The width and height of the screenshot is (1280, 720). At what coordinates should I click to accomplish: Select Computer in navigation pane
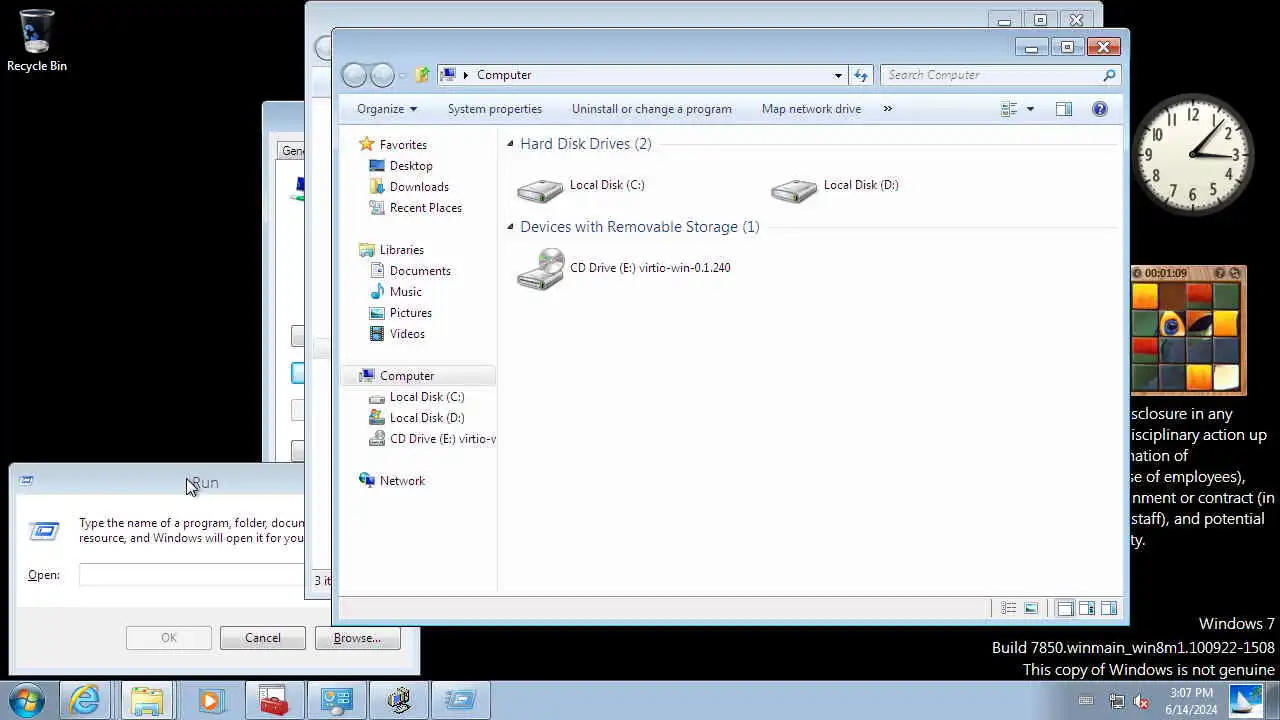pos(418,376)
